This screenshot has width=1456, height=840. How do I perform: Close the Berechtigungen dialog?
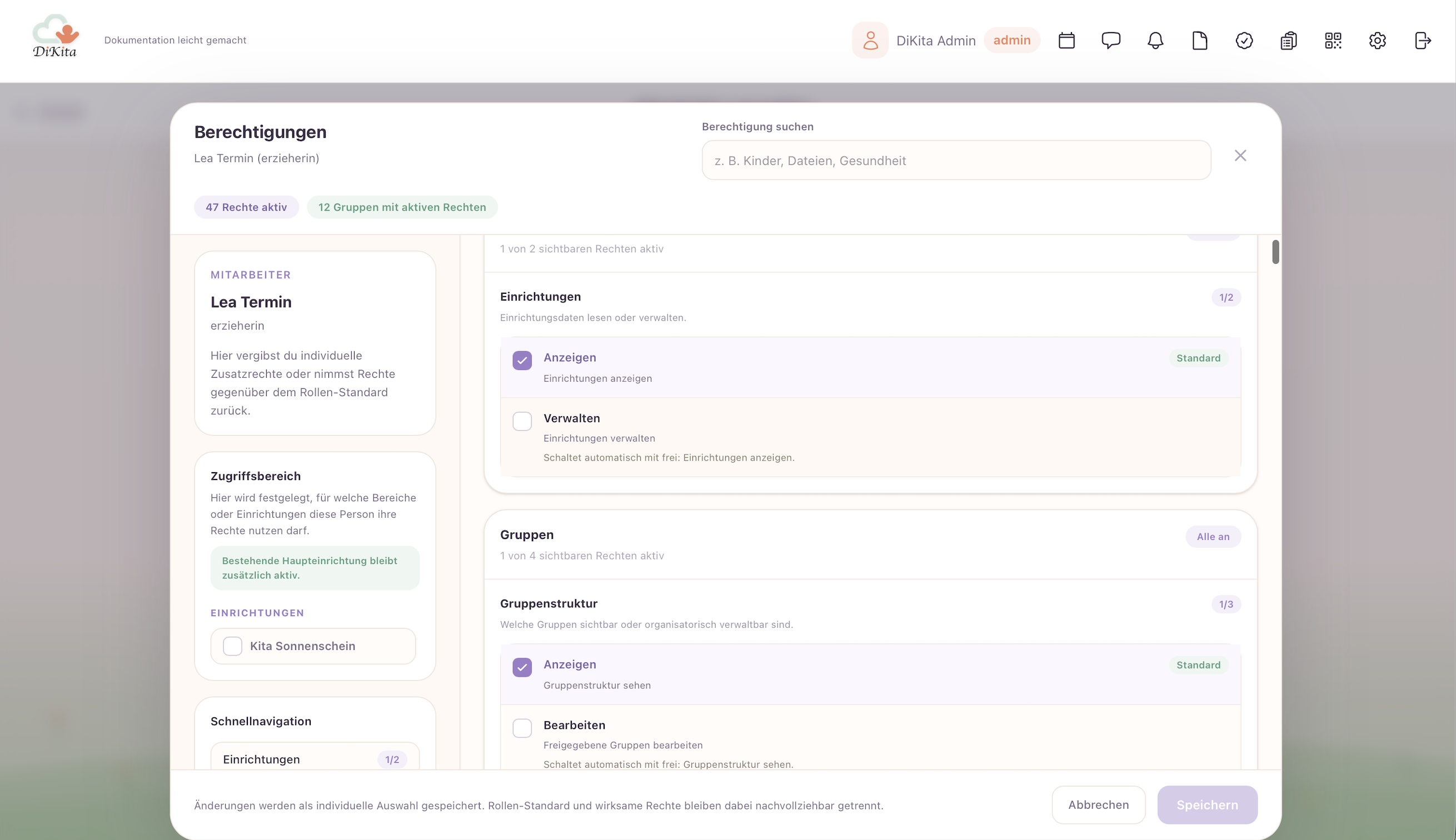[x=1240, y=156]
